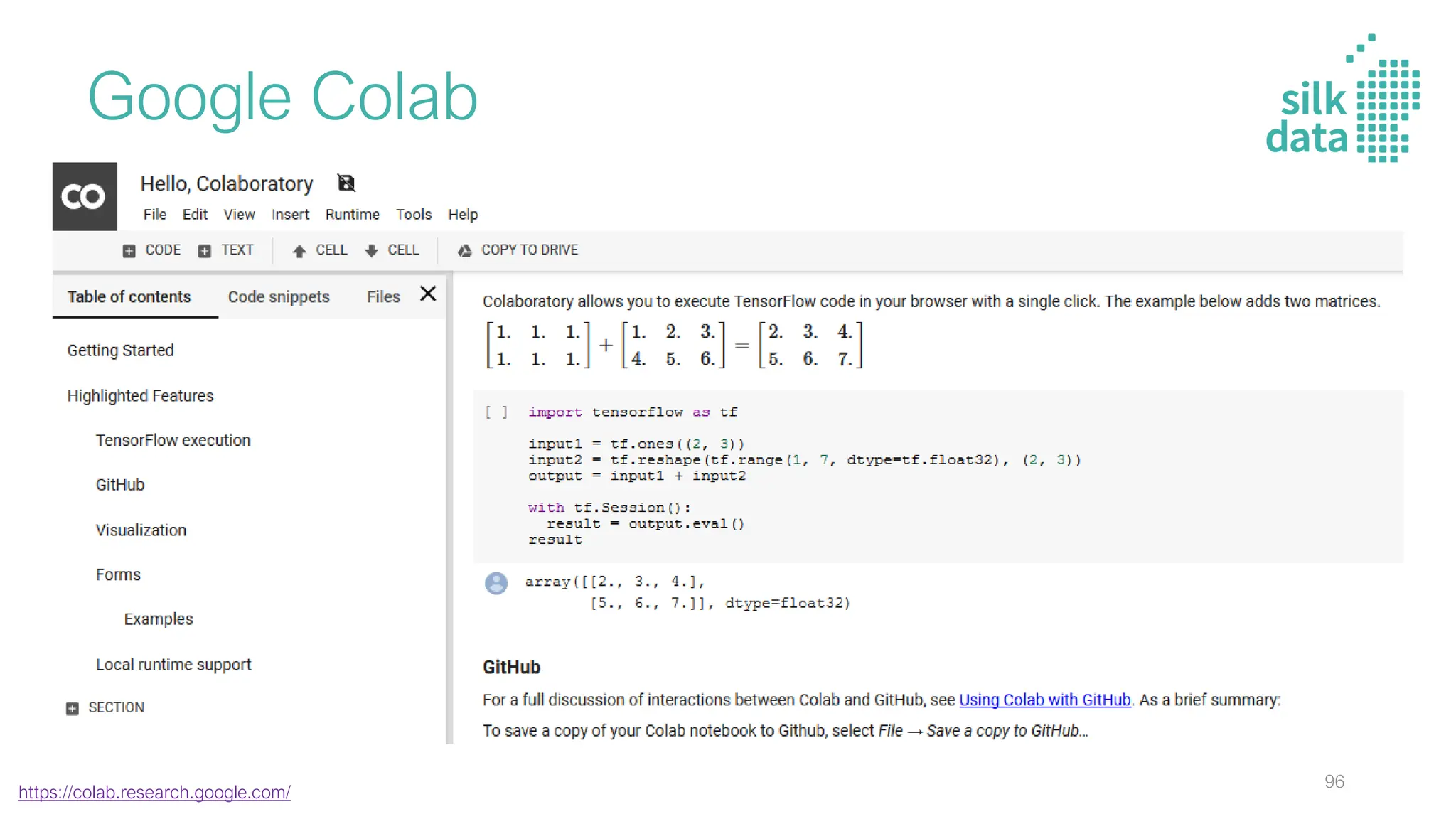Click the 'import tensorflow as tf' line

(x=633, y=412)
